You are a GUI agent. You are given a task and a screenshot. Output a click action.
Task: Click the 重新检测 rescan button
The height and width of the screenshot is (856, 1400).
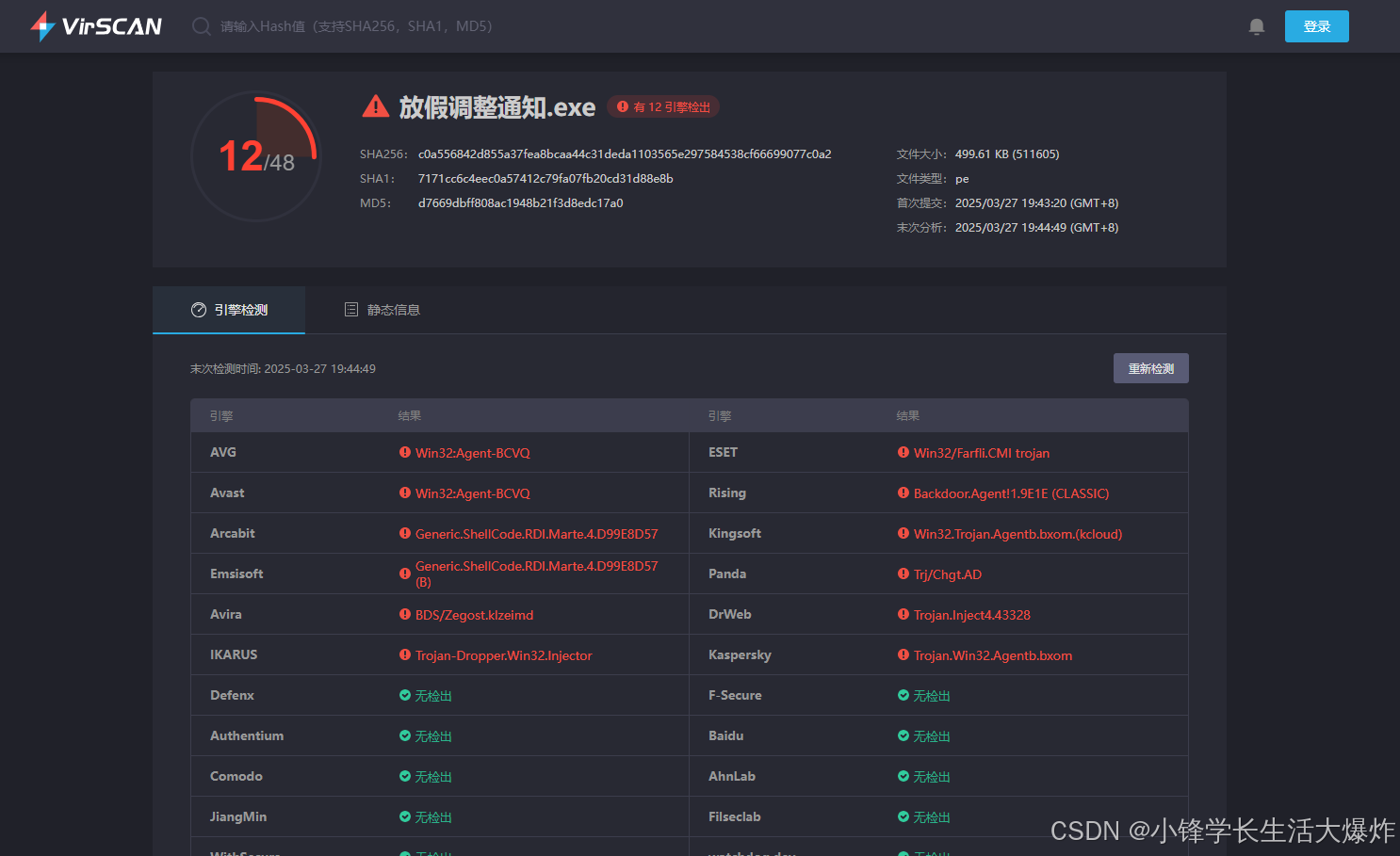(x=1150, y=368)
